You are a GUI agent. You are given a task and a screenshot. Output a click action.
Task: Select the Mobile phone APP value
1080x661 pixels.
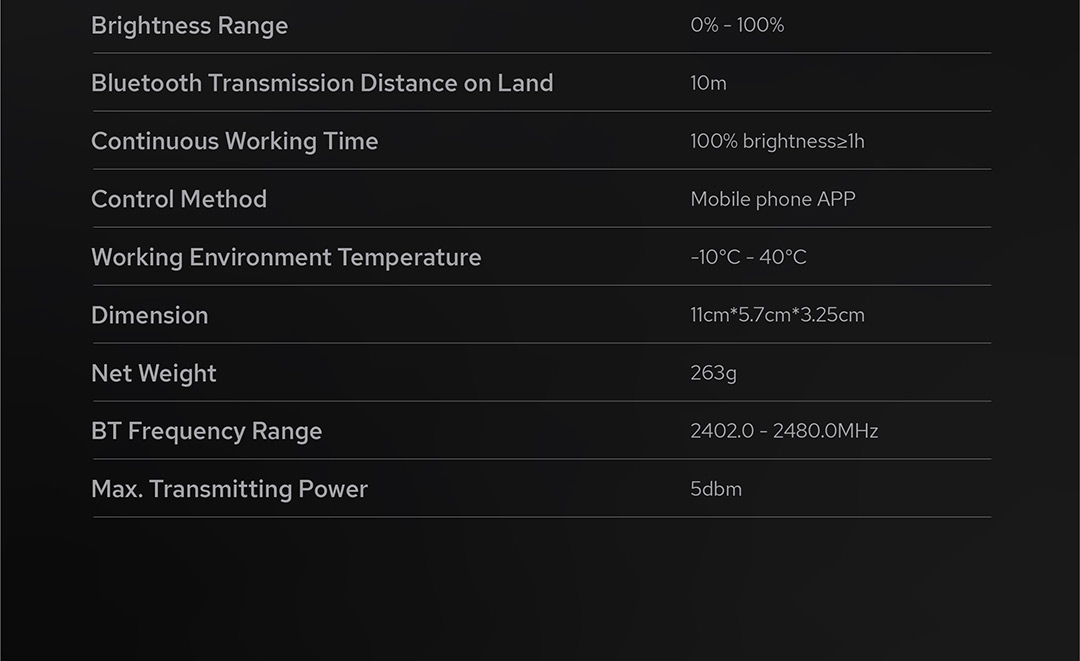point(773,199)
